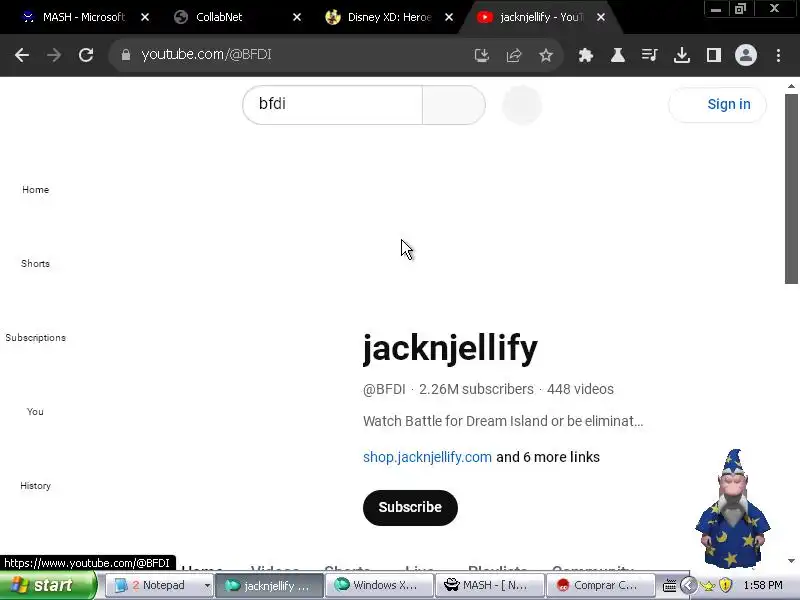Open the Windows start button
The height and width of the screenshot is (600, 800).
(x=48, y=585)
